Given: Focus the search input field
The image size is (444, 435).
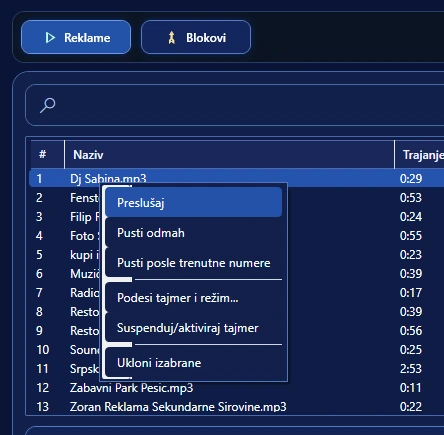Looking at the screenshot, I should (x=235, y=105).
